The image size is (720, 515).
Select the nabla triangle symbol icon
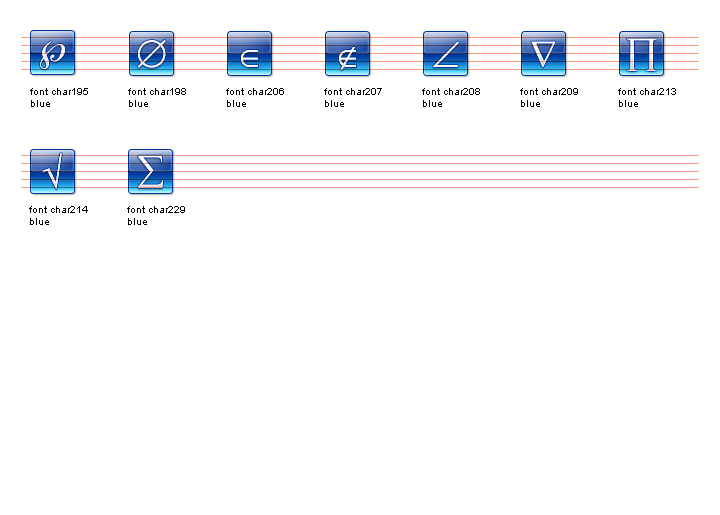(x=543, y=53)
